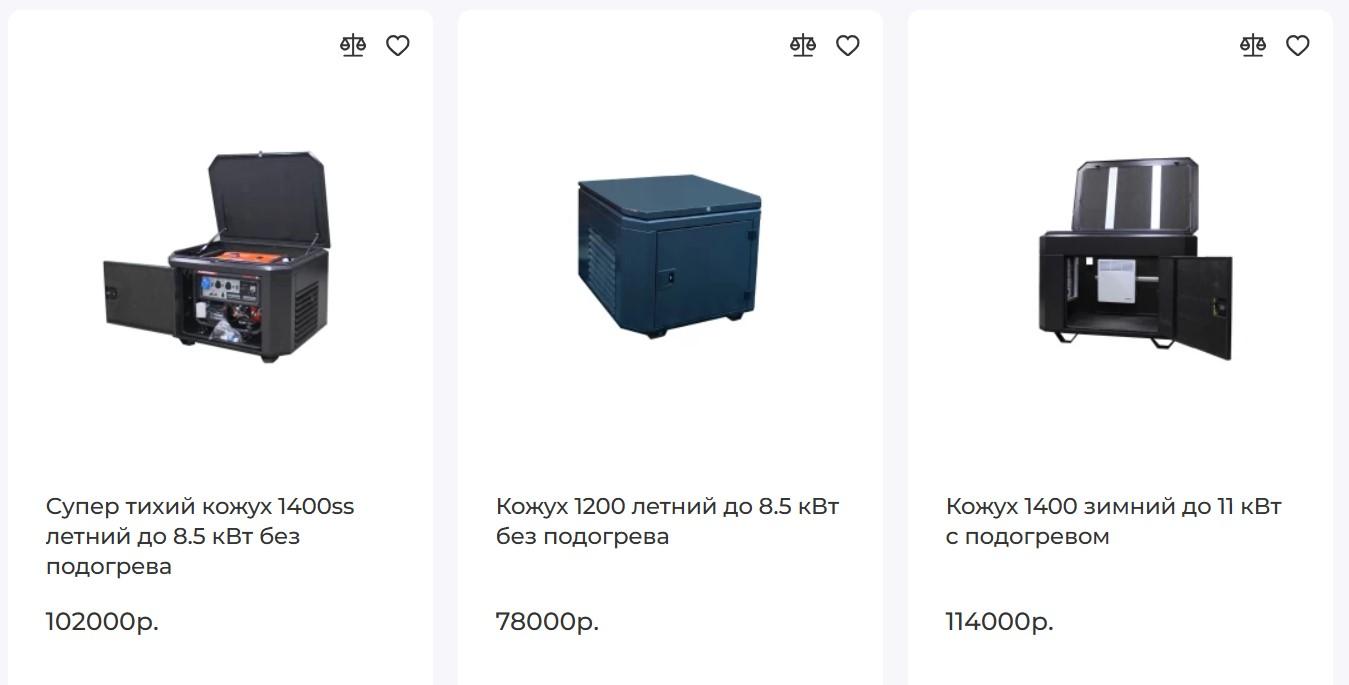Click the raised lid of the 1400ss enclosure
Image resolution: width=1349 pixels, height=685 pixels.
[268, 197]
